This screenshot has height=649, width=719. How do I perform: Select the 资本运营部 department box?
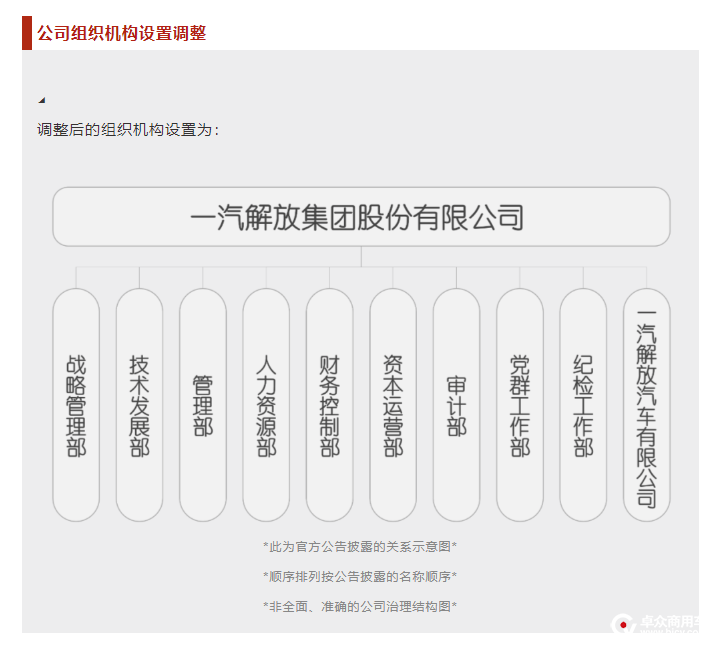pos(393,405)
